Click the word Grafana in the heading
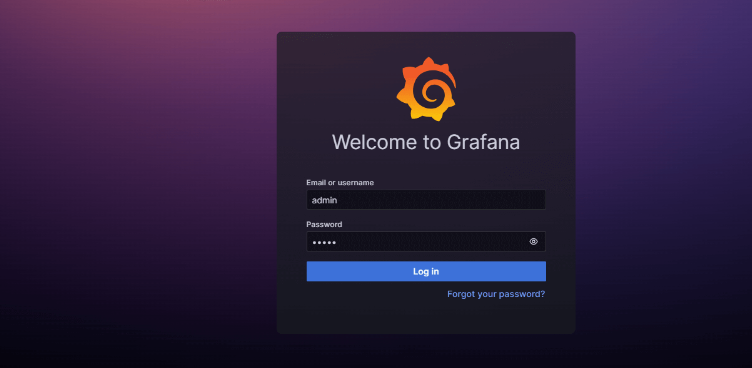752x368 pixels. (x=483, y=142)
